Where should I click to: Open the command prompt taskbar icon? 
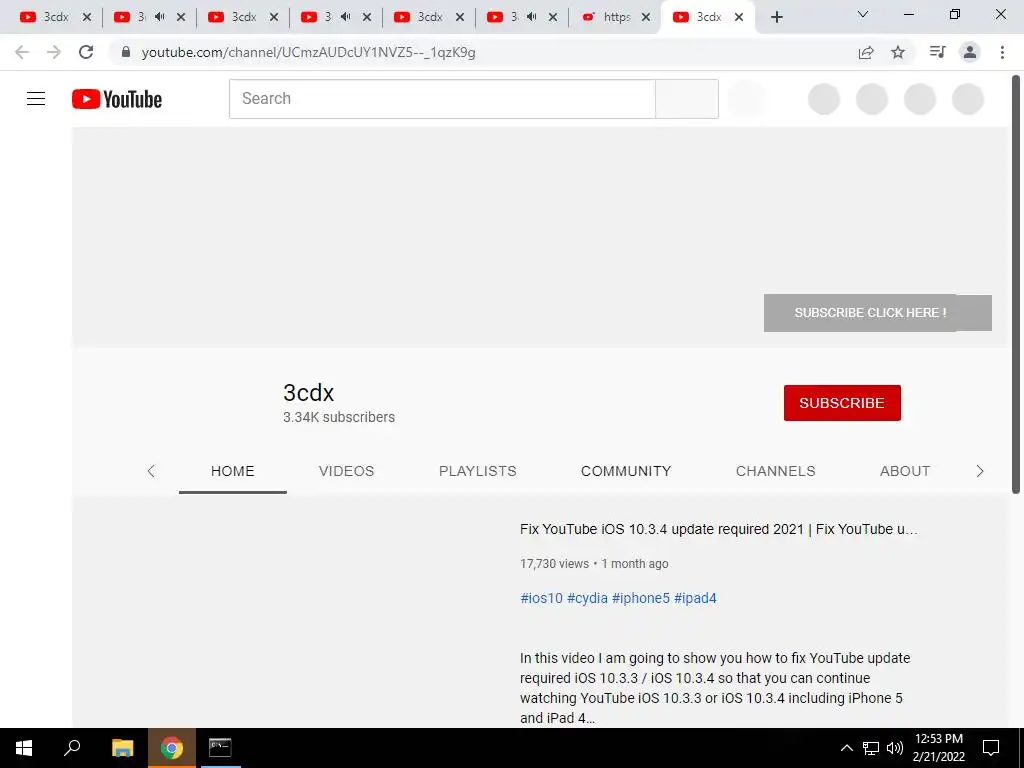pyautogui.click(x=220, y=748)
